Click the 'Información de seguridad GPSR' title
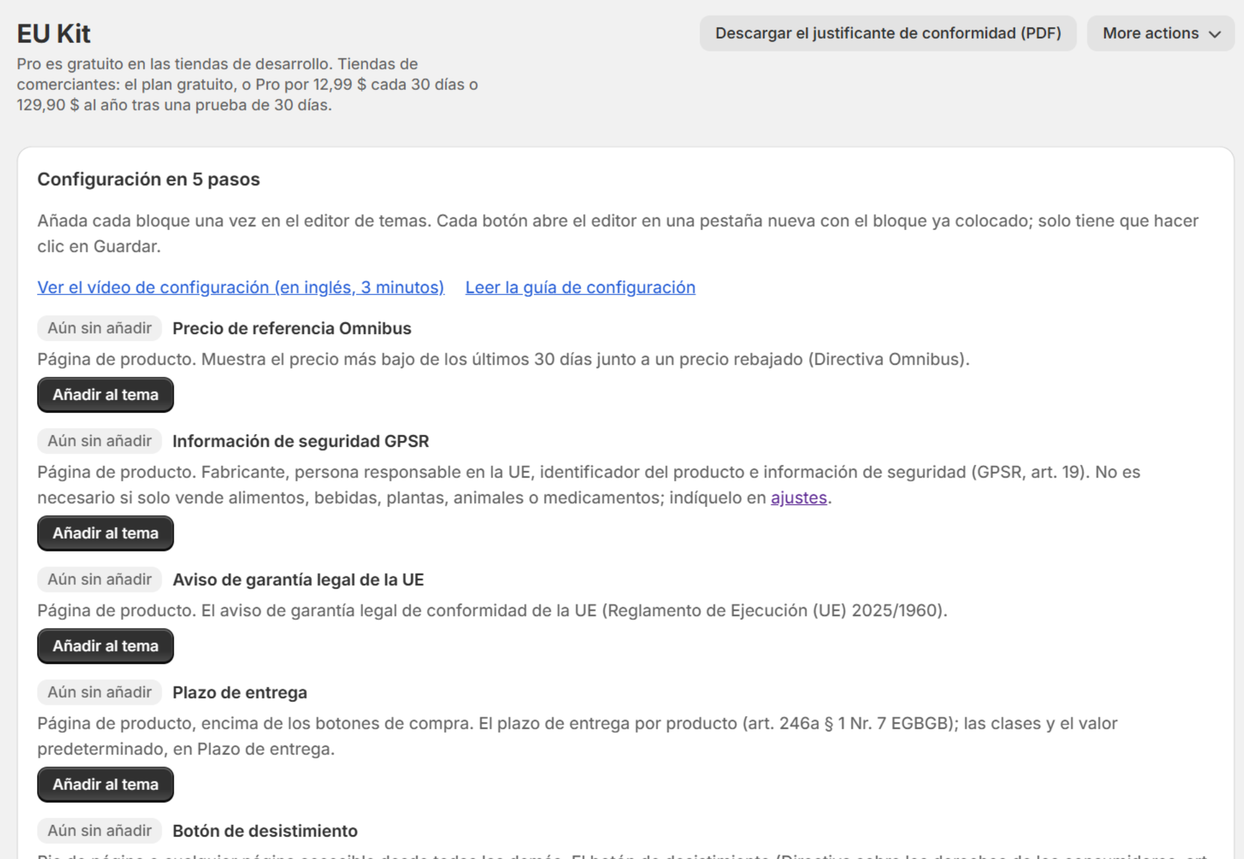 [x=301, y=441]
